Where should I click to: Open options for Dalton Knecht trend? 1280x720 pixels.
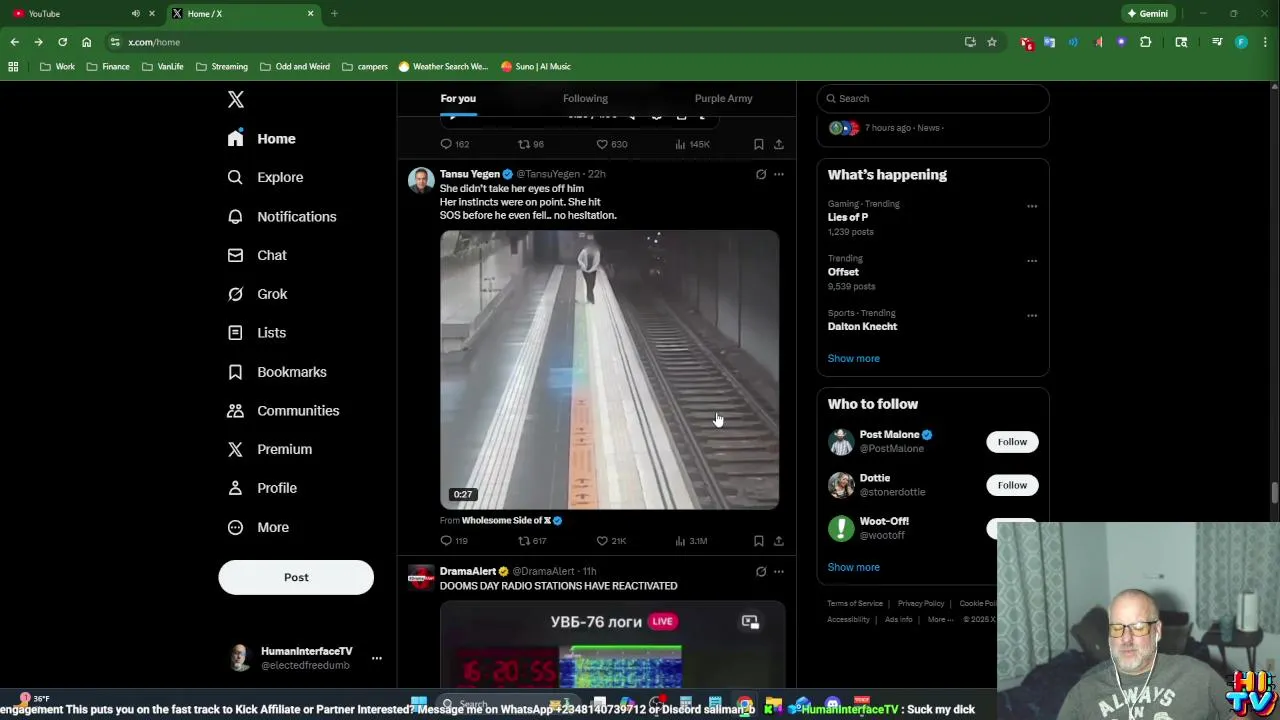pyautogui.click(x=1032, y=316)
